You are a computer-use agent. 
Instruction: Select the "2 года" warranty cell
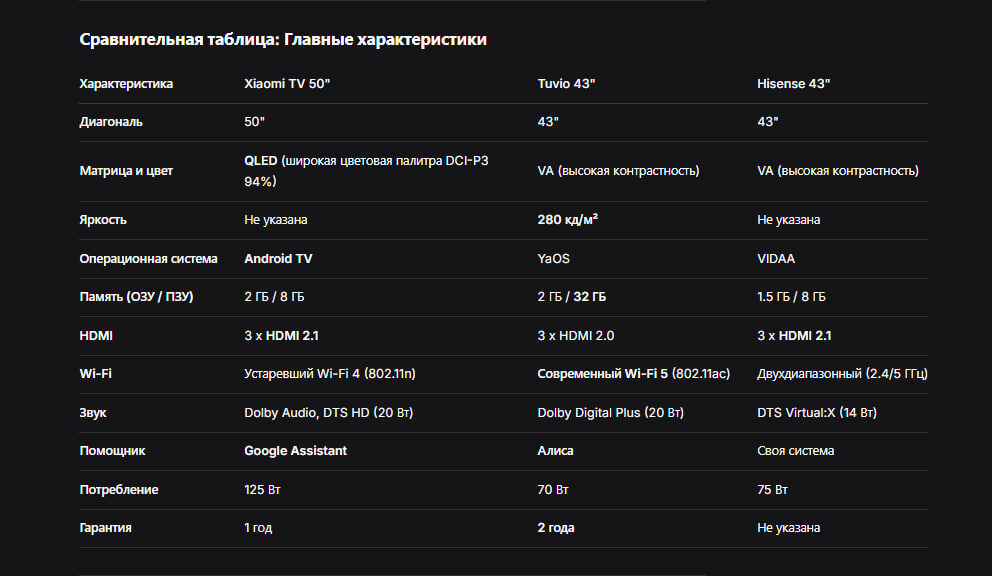[556, 528]
